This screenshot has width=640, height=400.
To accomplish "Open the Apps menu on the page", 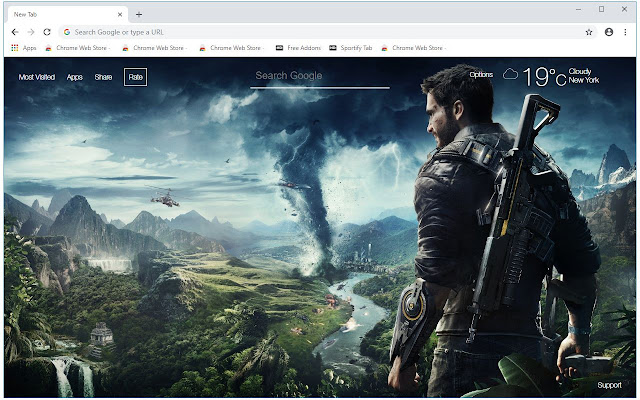I will 75,77.
